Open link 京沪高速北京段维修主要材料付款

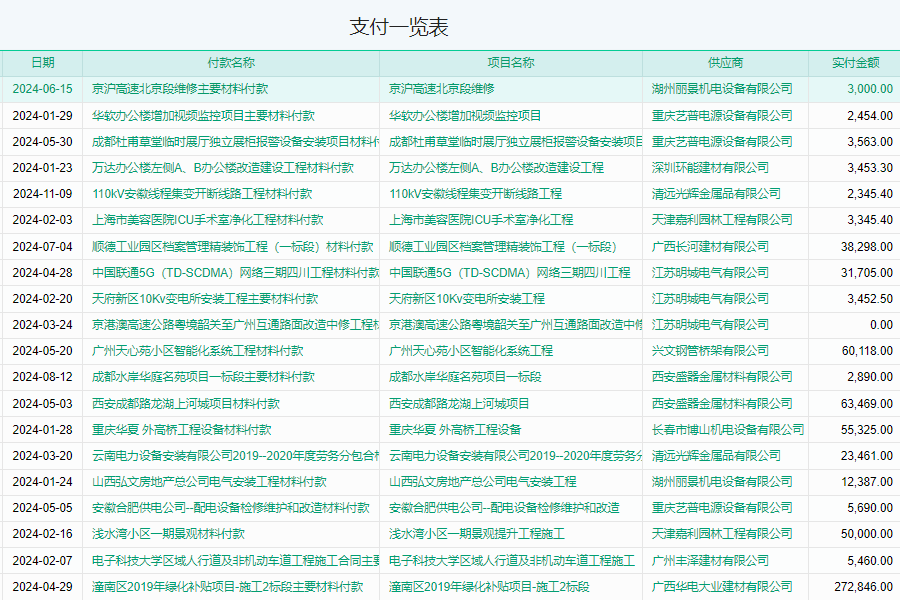[x=180, y=89]
